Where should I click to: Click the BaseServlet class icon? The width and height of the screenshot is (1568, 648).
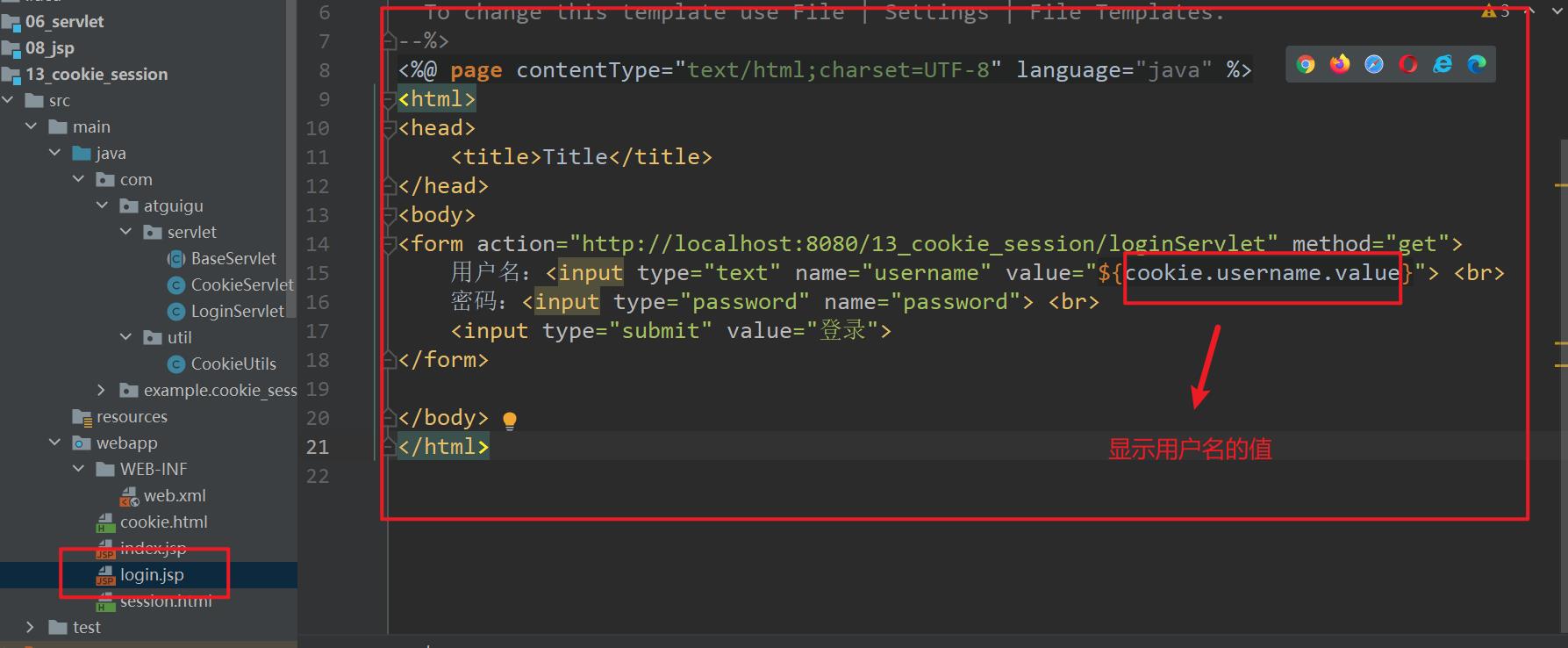point(176,259)
